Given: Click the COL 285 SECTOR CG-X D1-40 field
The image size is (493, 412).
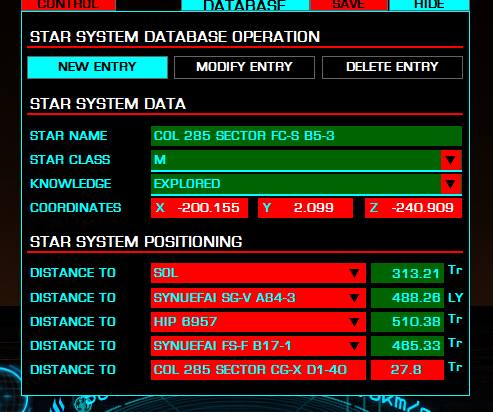Looking at the screenshot, I should [x=258, y=370].
